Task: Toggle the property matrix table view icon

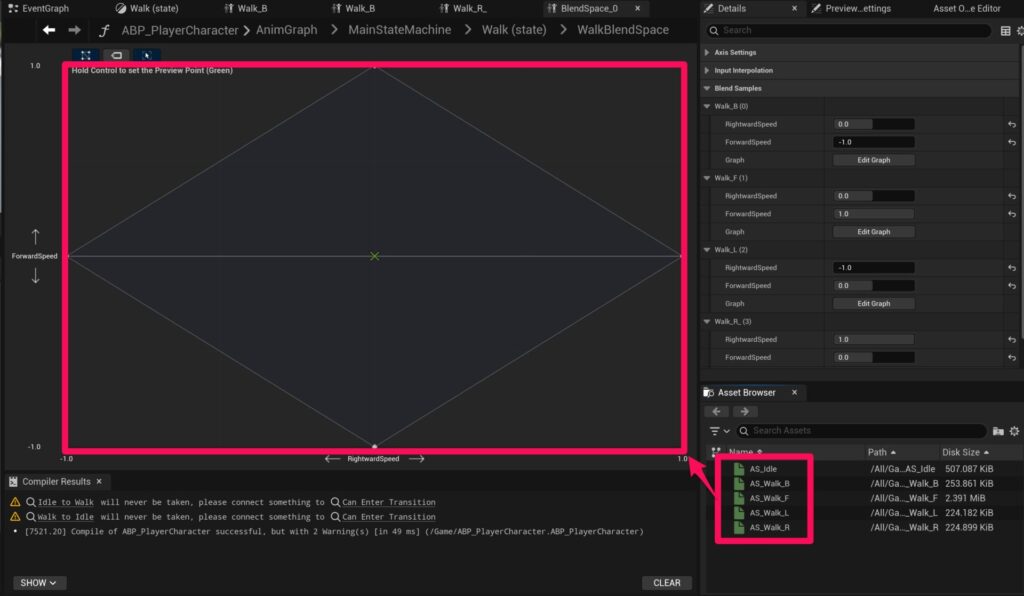Action: [x=1005, y=31]
